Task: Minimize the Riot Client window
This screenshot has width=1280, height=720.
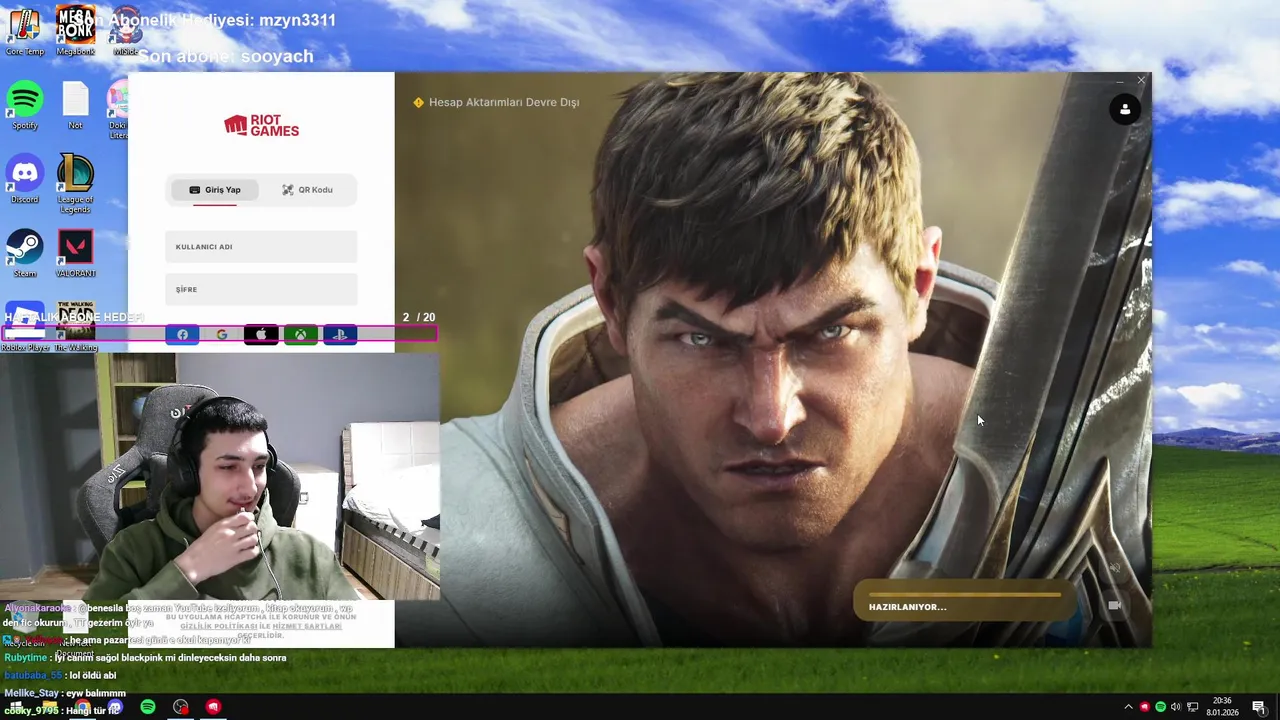Action: (1119, 80)
